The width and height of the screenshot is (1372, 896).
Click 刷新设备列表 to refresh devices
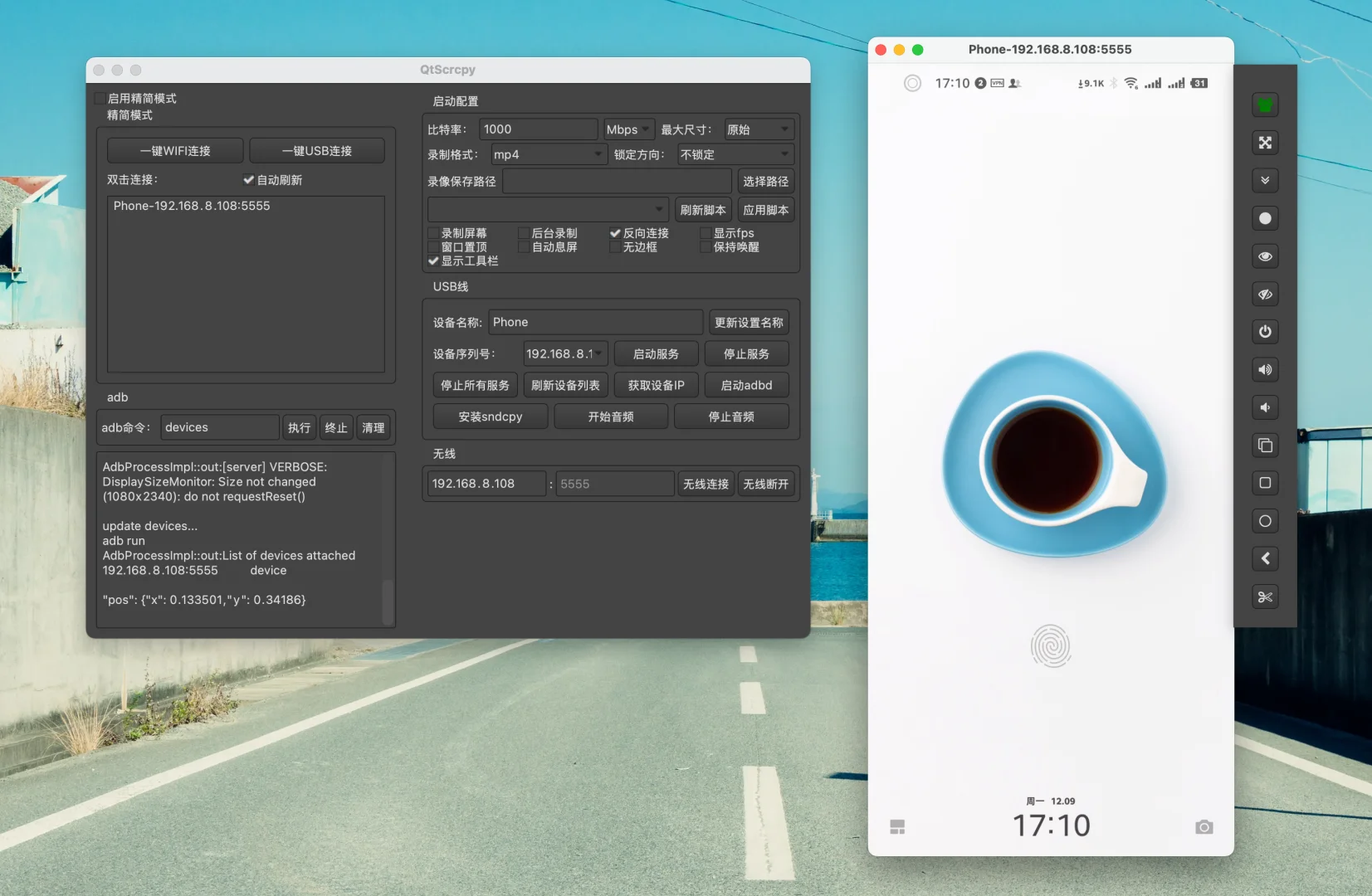click(x=565, y=384)
